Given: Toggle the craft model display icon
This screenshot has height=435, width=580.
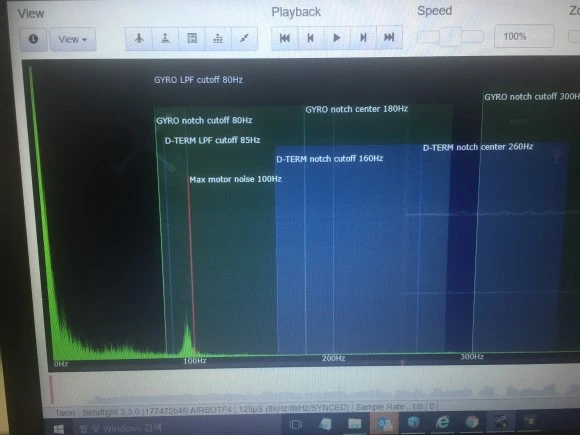Looking at the screenshot, I should [139, 38].
